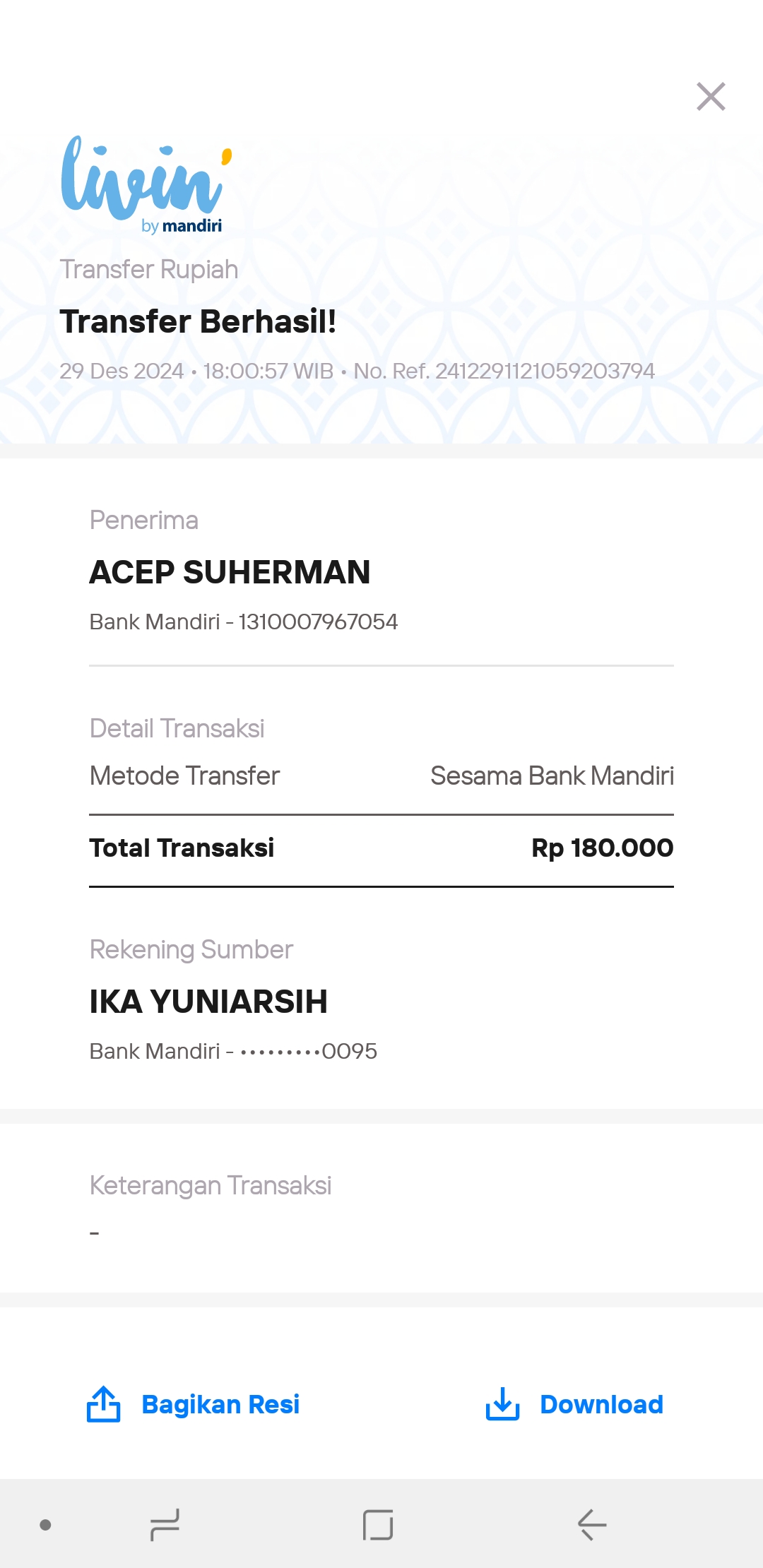
Task: Tap the download arrow icon
Action: [502, 1404]
